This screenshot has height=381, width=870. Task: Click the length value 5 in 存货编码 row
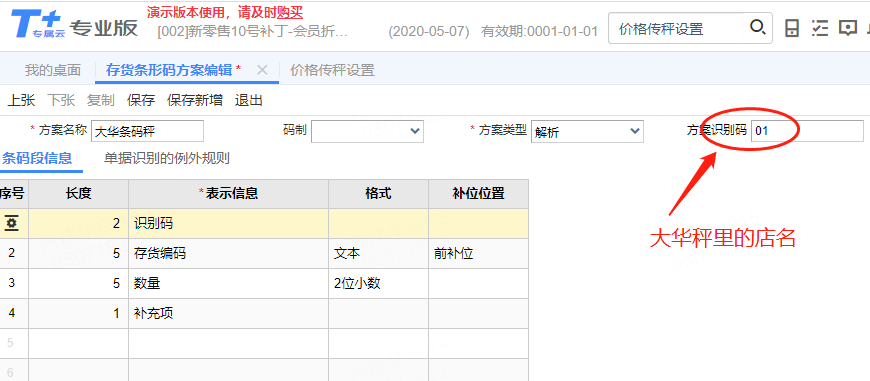pos(78,253)
